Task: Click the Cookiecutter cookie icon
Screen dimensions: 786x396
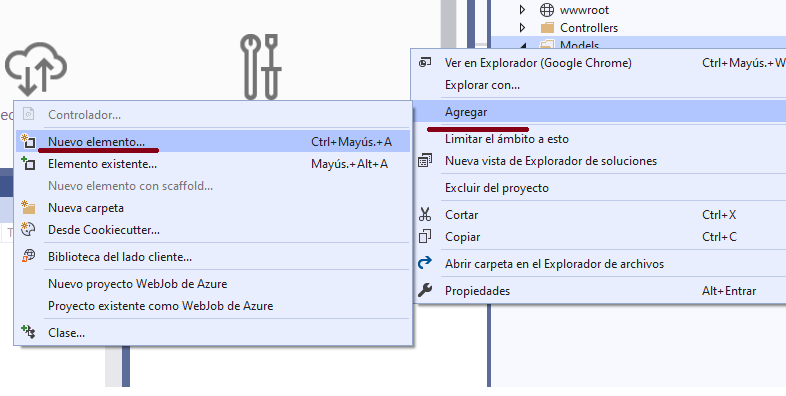Action: tap(28, 230)
